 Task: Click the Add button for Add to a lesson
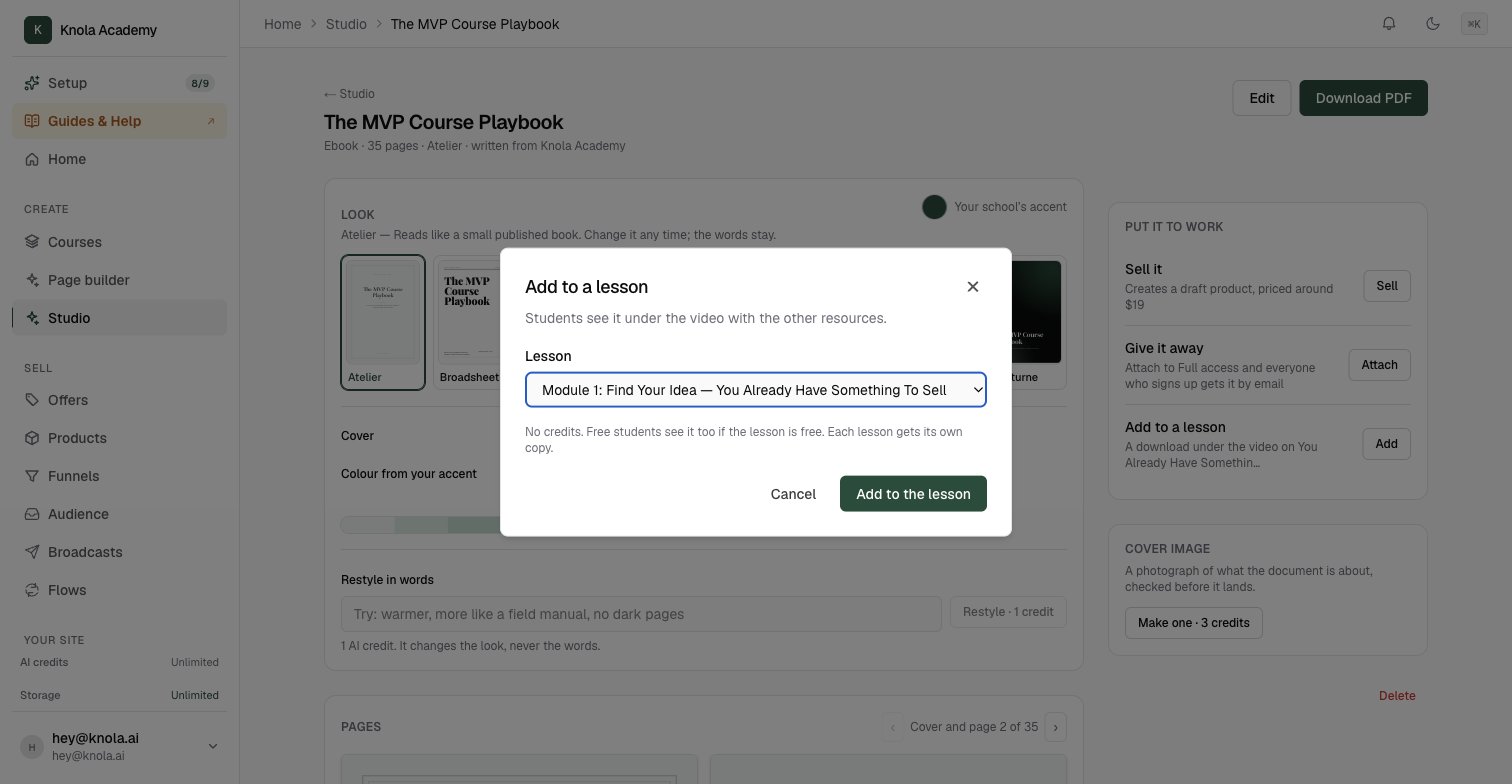[x=1386, y=444]
